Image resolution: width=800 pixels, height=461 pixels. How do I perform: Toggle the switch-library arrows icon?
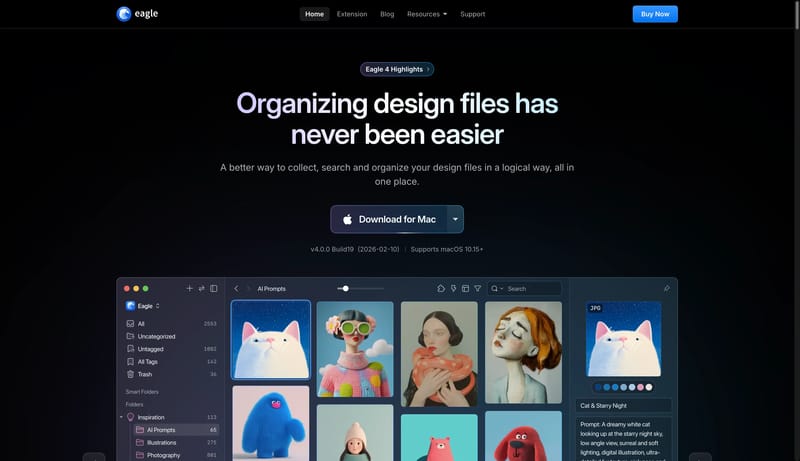(x=202, y=288)
